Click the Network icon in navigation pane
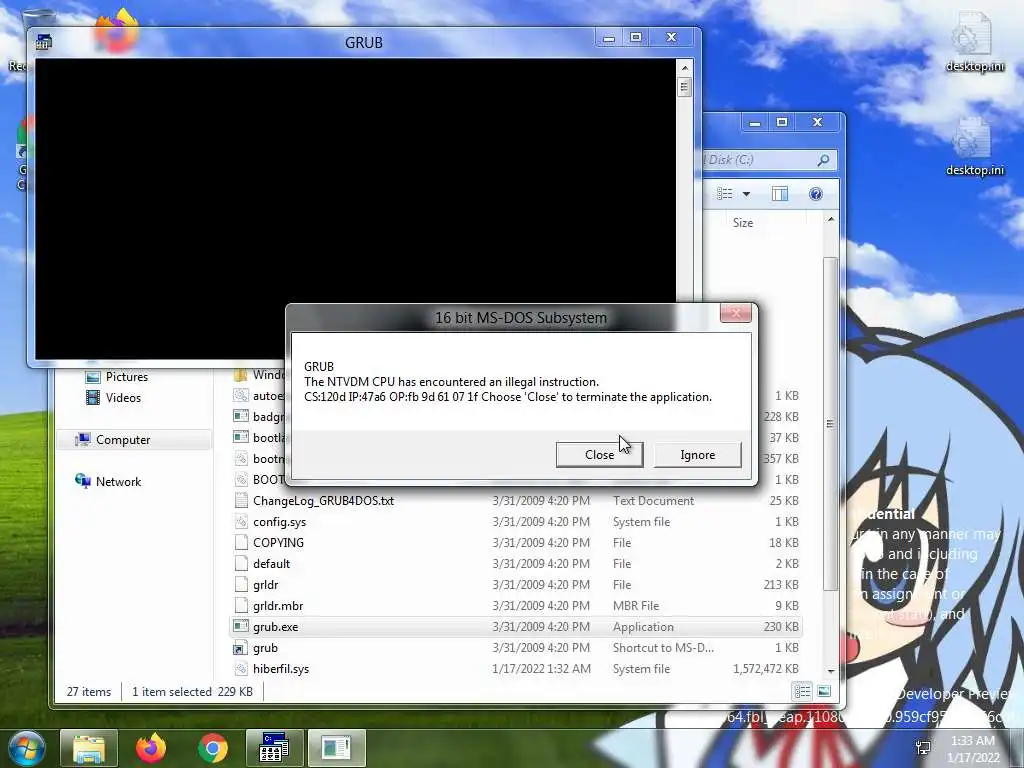The image size is (1024, 768). [x=83, y=481]
